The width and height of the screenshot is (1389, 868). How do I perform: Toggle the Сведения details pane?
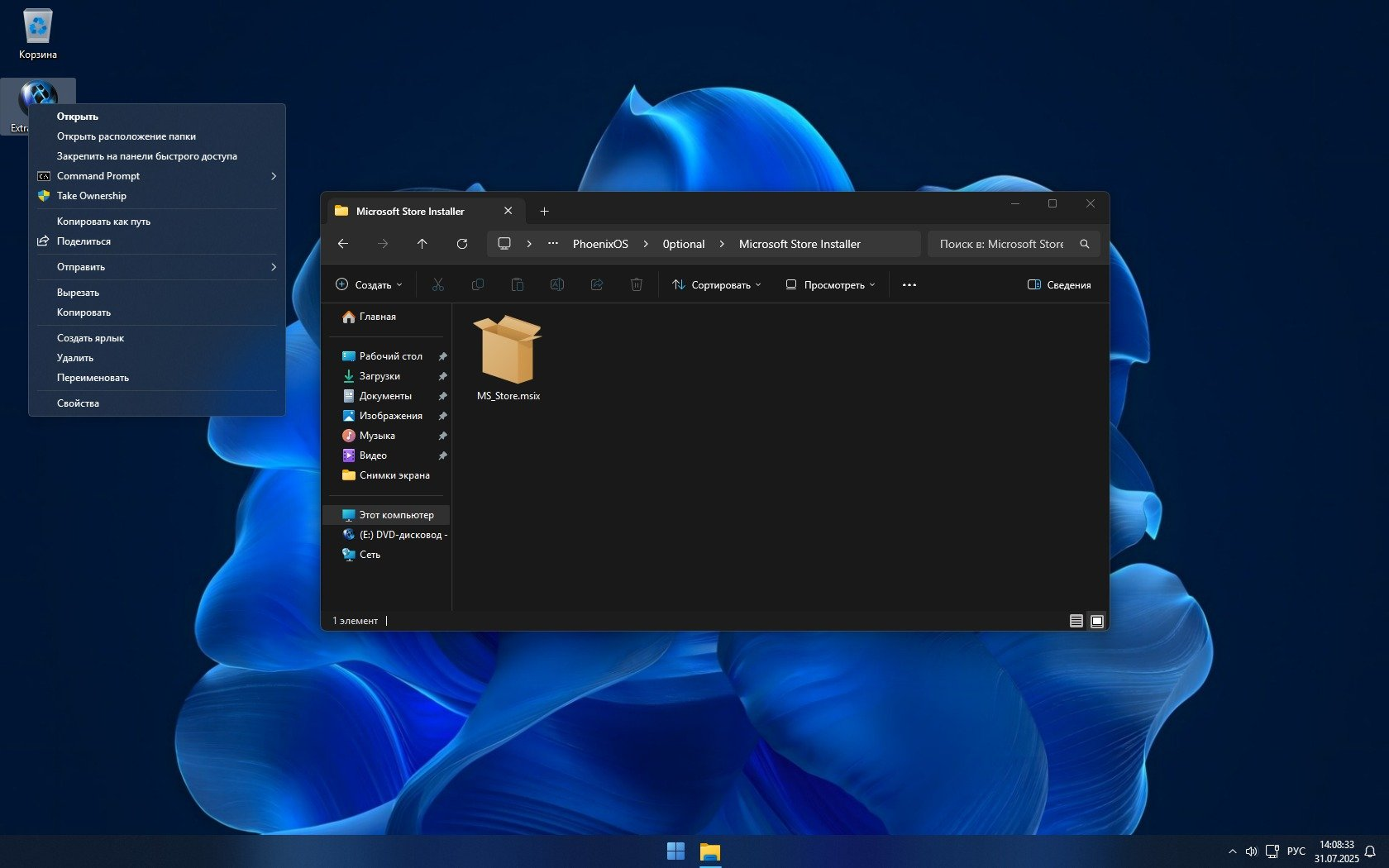click(x=1059, y=285)
